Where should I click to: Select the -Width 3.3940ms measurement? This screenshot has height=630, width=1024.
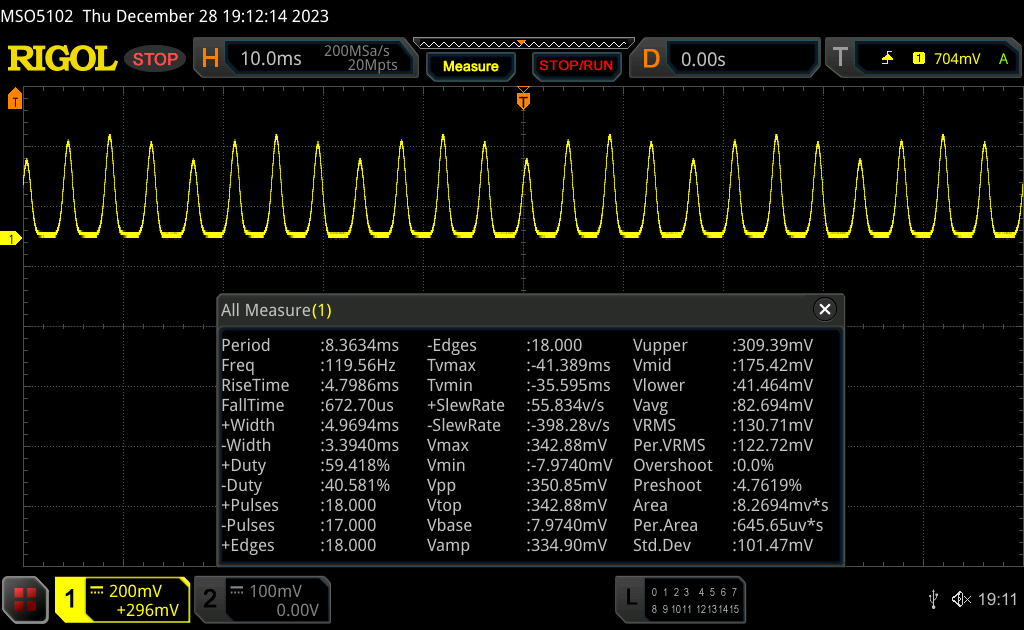point(310,445)
